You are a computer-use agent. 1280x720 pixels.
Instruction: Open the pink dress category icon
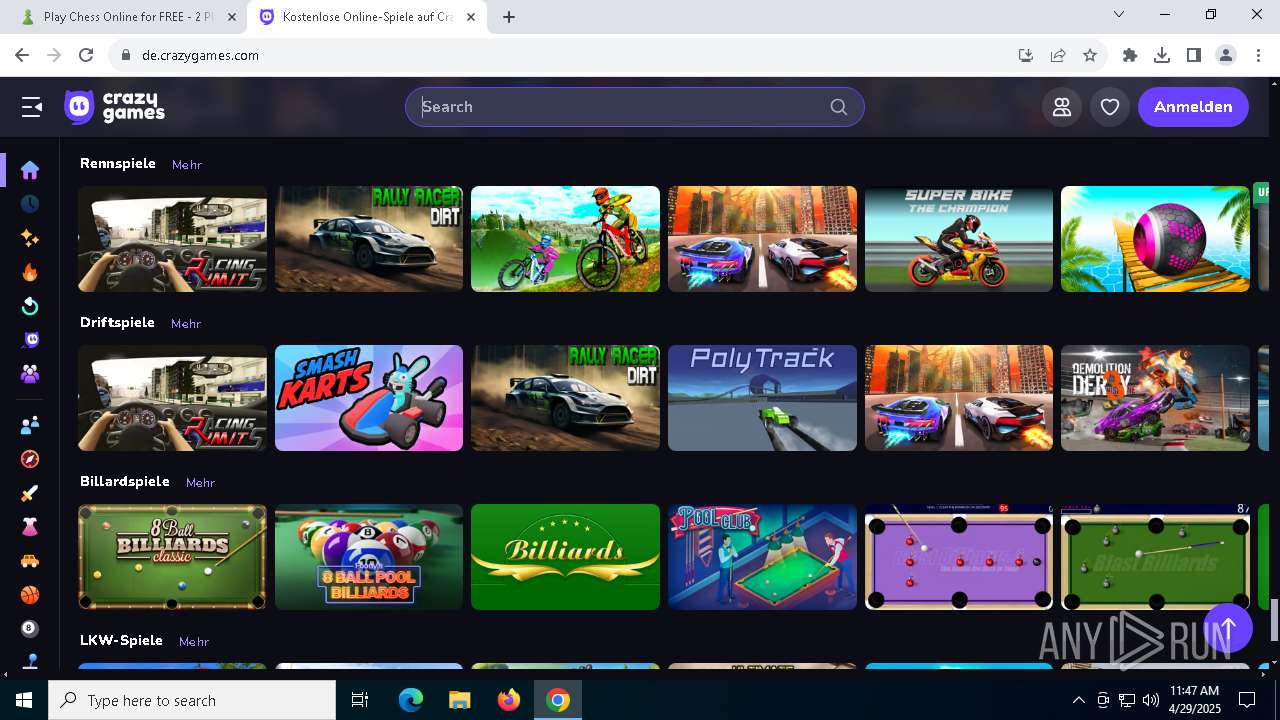pos(30,527)
